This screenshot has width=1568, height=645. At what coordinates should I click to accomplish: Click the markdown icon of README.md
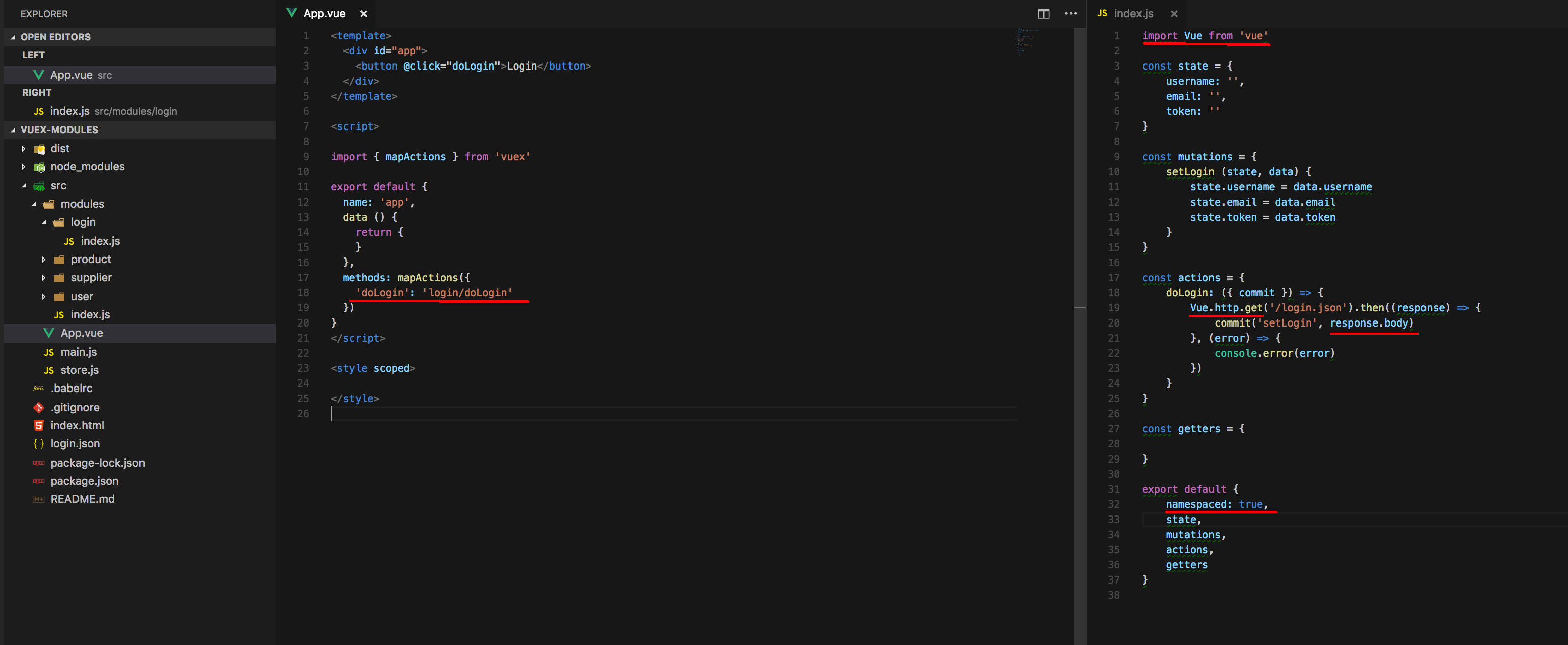pos(38,499)
